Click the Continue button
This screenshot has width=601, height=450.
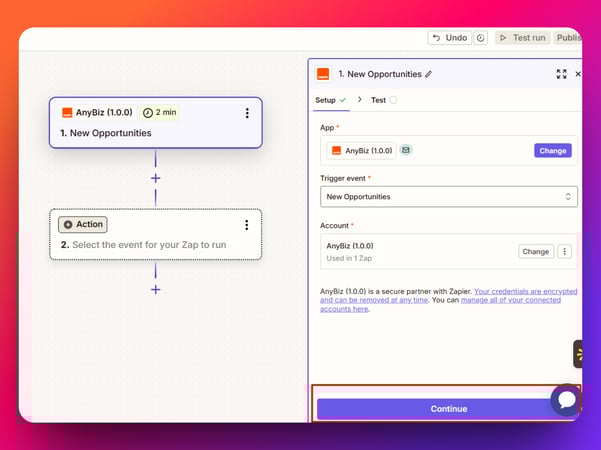click(449, 409)
